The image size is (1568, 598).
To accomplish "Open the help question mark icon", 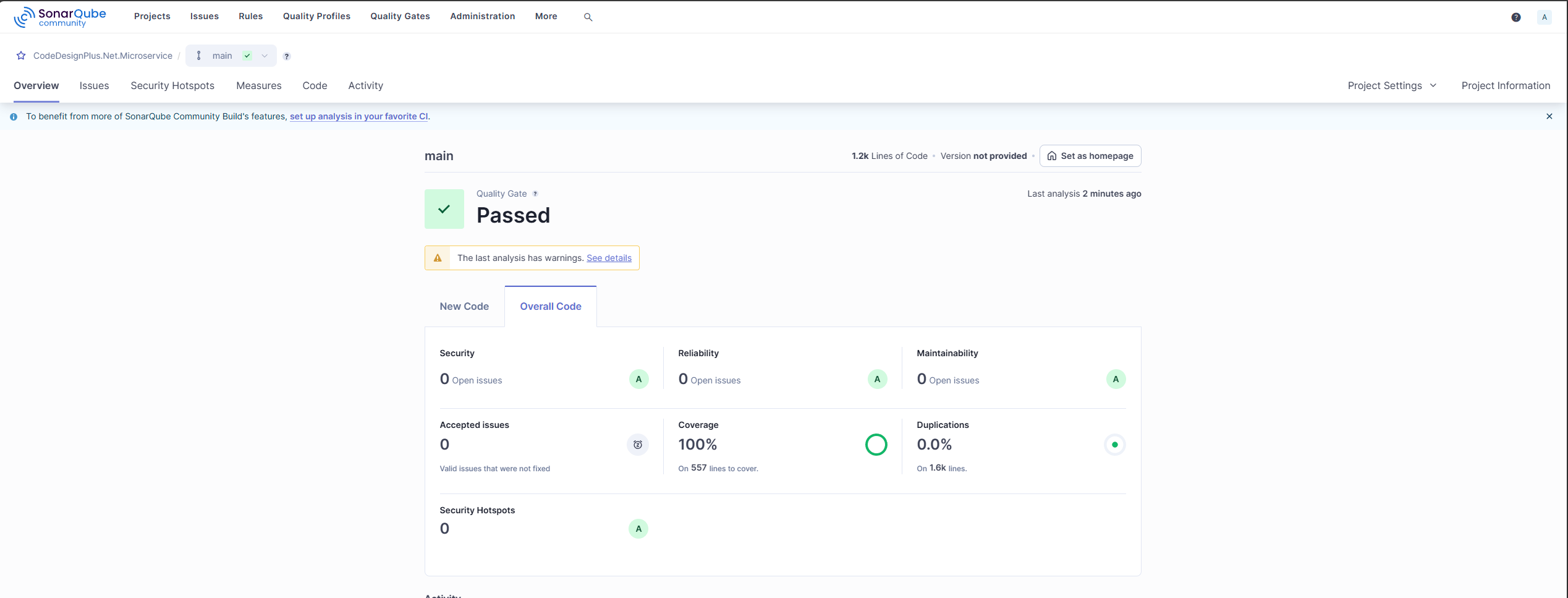I will click(1515, 17).
